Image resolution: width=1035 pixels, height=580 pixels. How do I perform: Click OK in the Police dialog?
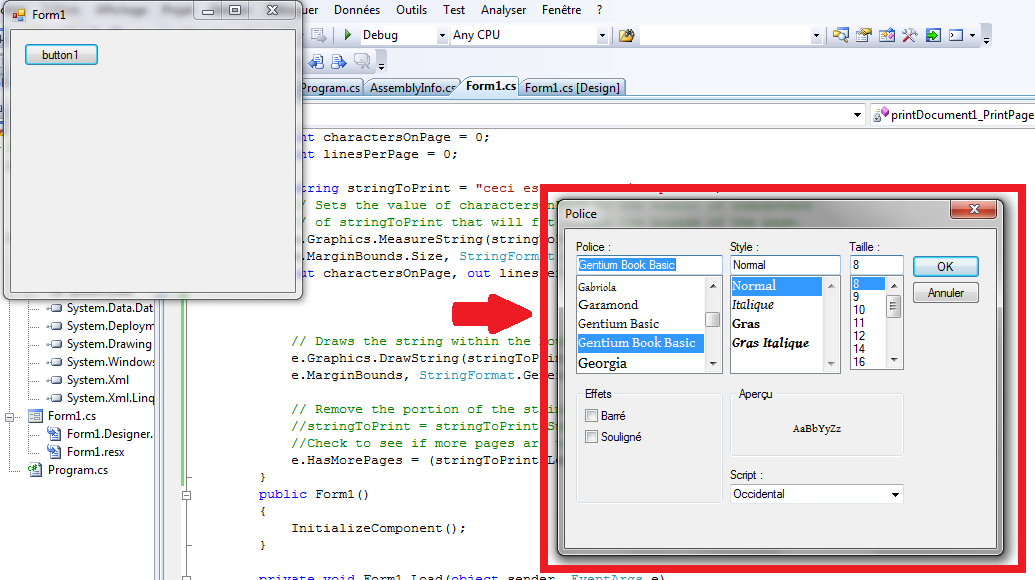945,267
